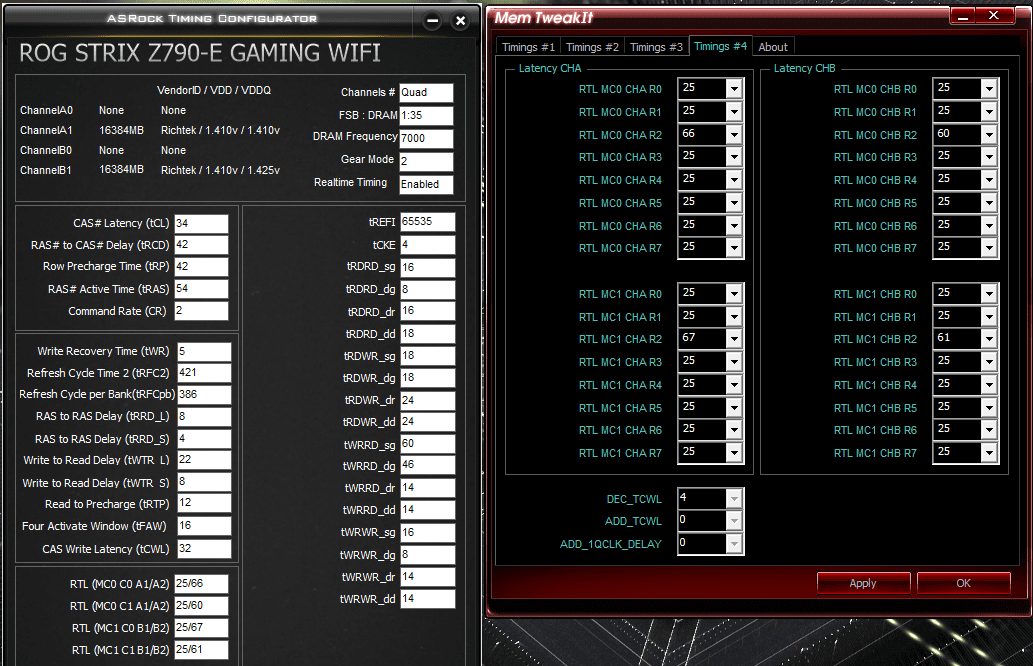Click the Write Recovery Time (tWR) field
Viewport: 1033px width, 666px height.
click(204, 351)
